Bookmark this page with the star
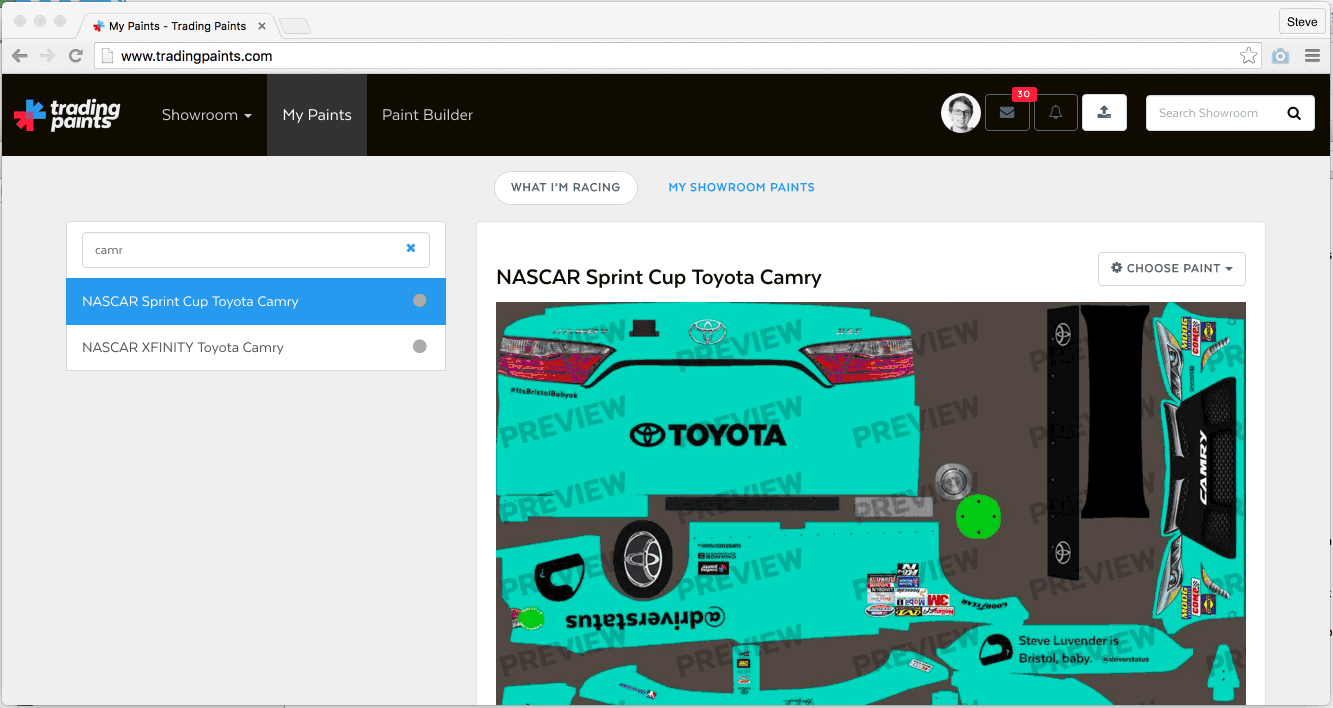Image resolution: width=1333 pixels, height=708 pixels. coord(1248,56)
